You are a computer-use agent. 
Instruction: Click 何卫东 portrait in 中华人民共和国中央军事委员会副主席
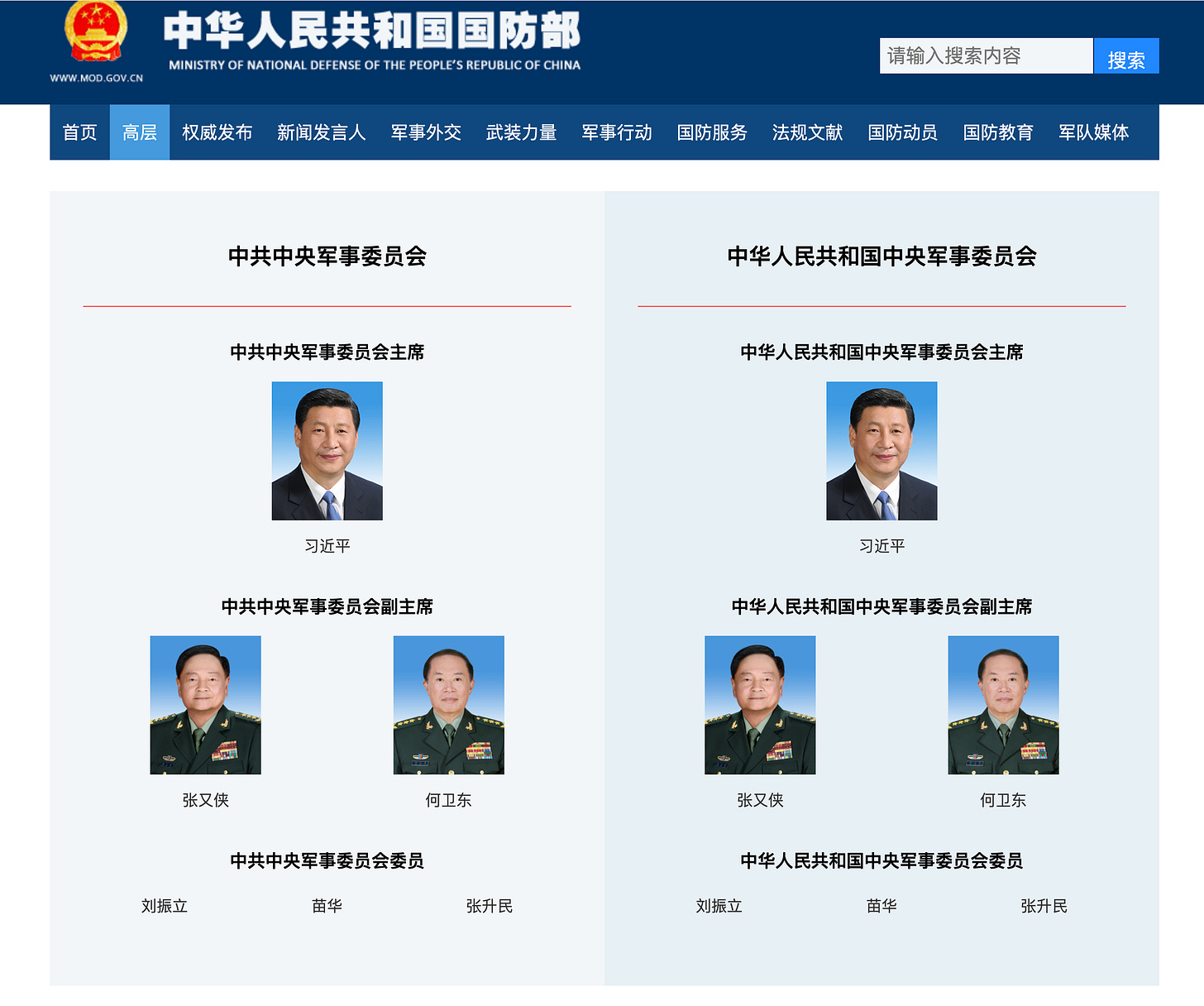[1003, 705]
